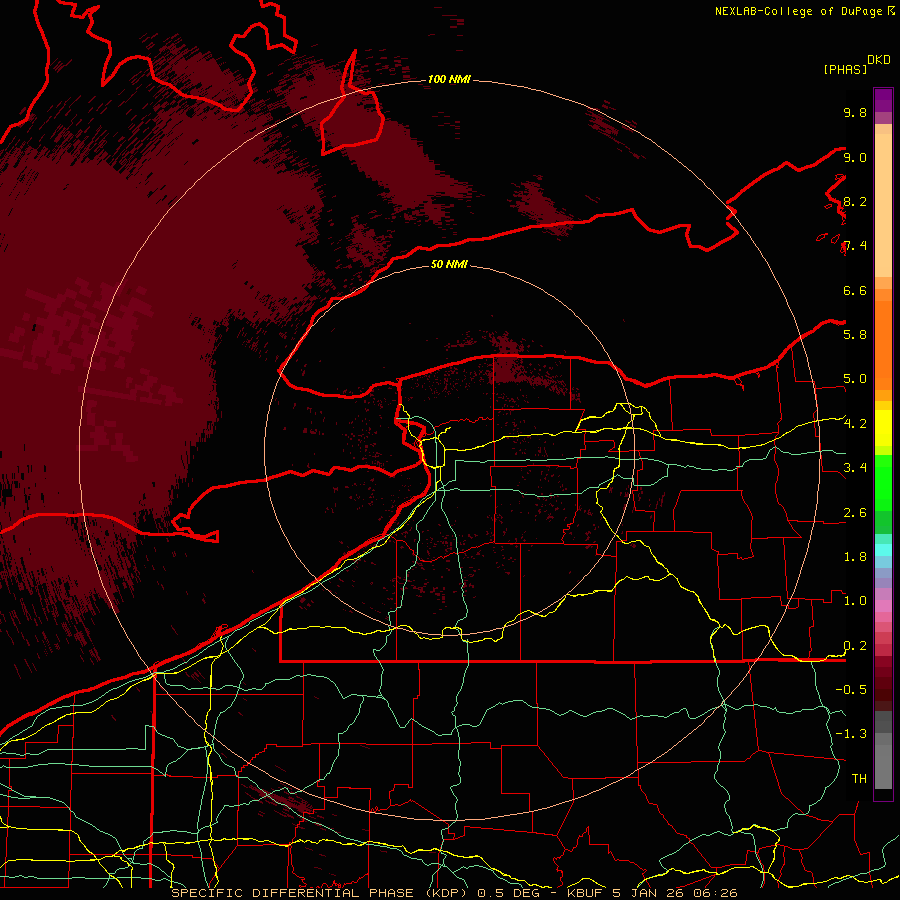This screenshot has height=900, width=900.
Task: Click the 5.8 value on the scale
Action: pos(855,335)
